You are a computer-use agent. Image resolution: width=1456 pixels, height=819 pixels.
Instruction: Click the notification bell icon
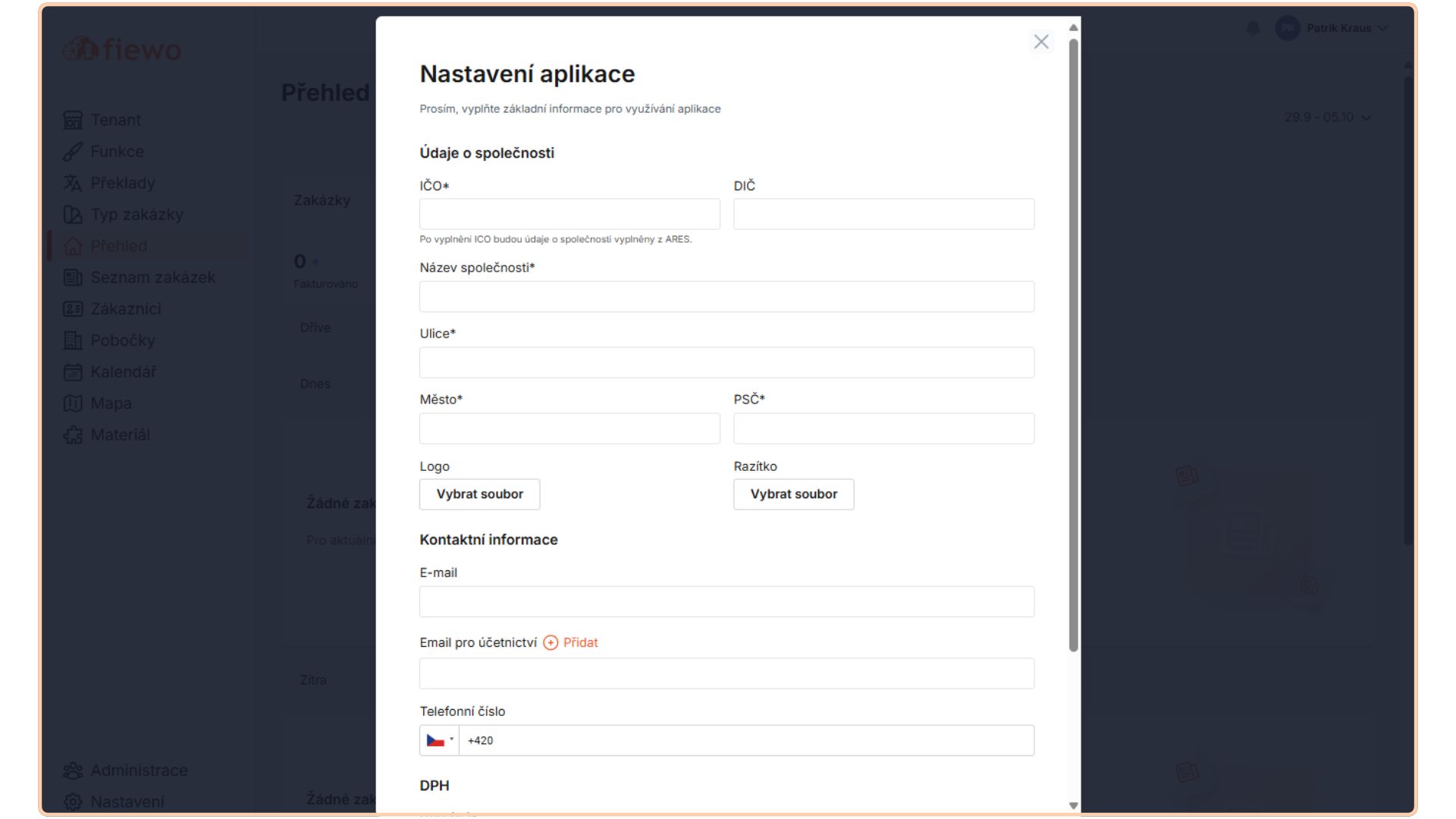pyautogui.click(x=1253, y=29)
